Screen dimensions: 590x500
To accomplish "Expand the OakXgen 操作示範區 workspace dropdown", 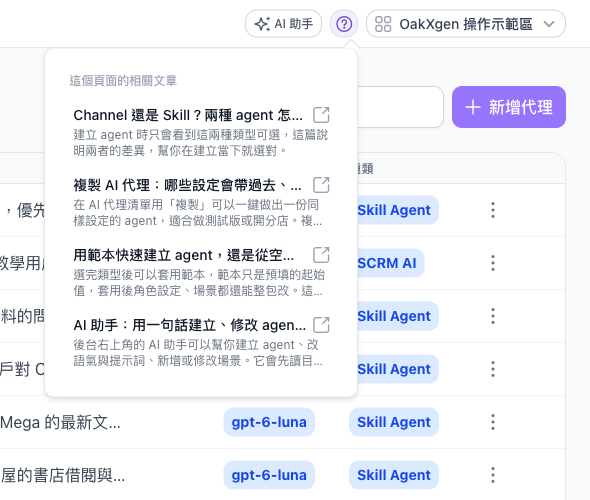I will pos(465,24).
